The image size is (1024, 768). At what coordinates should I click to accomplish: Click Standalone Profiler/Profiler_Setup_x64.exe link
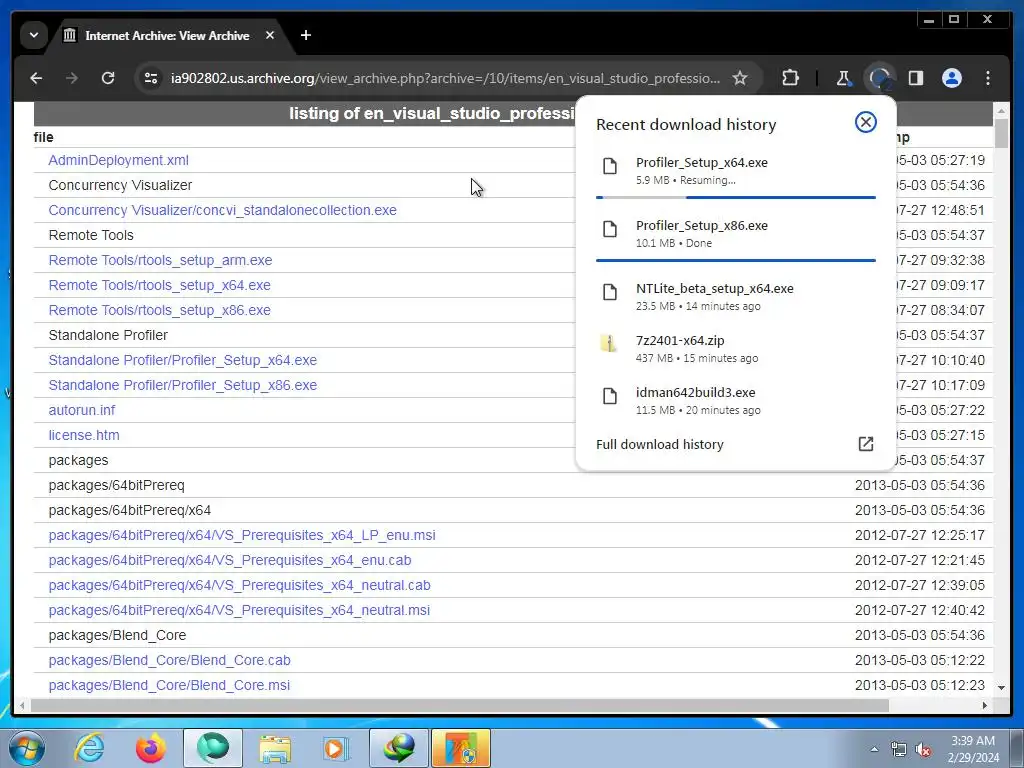click(x=182, y=360)
